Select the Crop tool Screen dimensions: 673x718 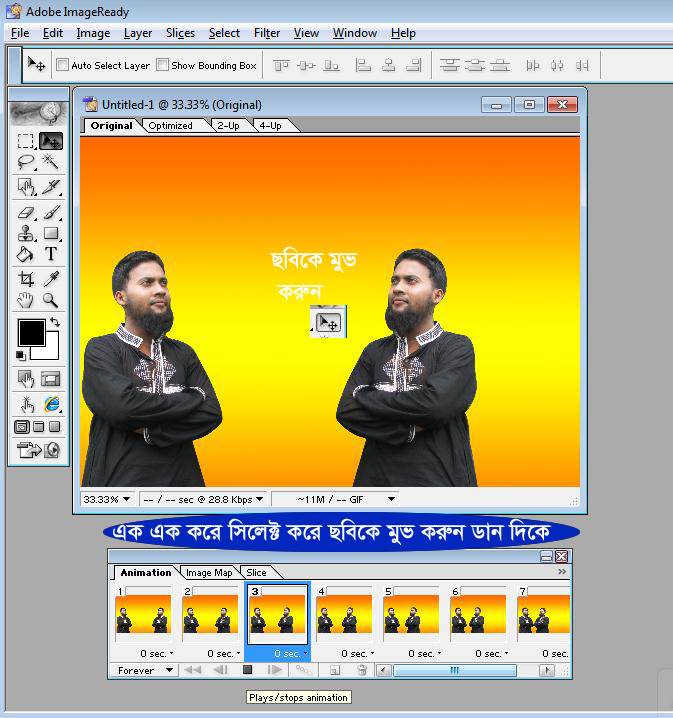click(x=26, y=278)
